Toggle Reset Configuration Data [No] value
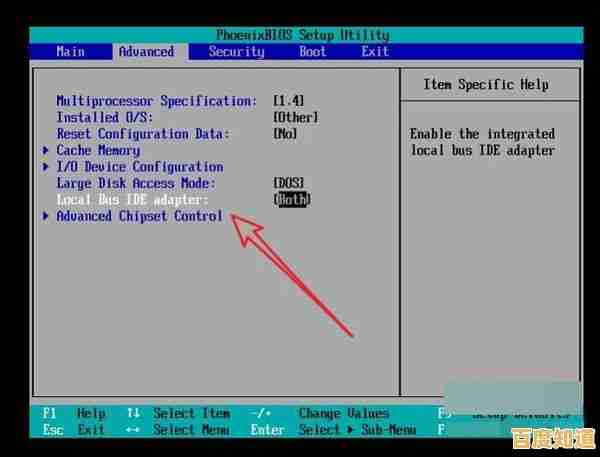 285,134
